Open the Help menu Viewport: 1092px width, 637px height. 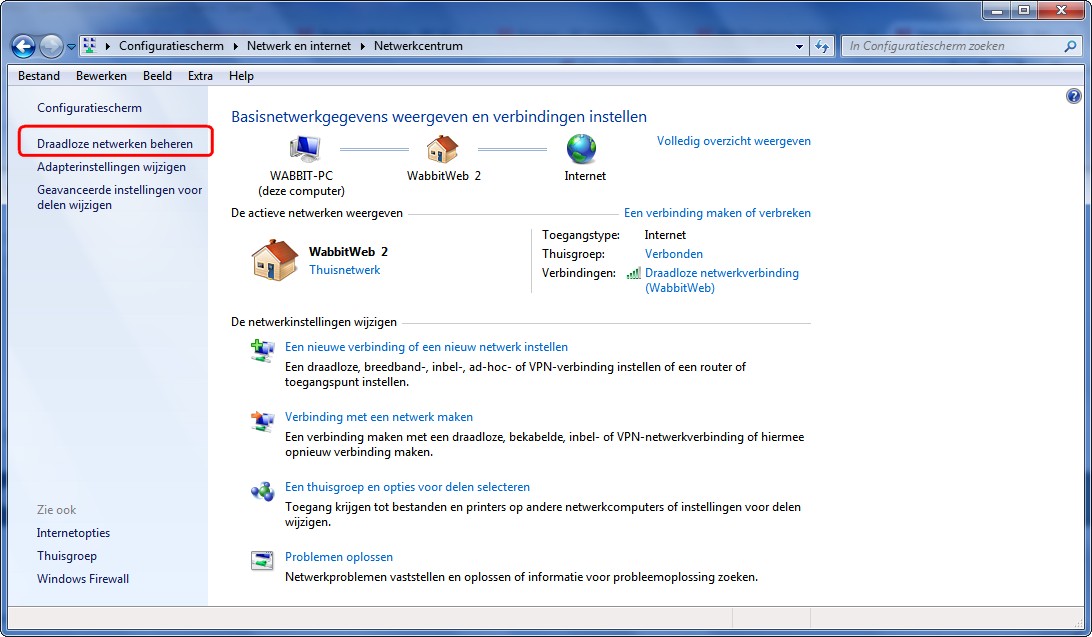click(241, 76)
